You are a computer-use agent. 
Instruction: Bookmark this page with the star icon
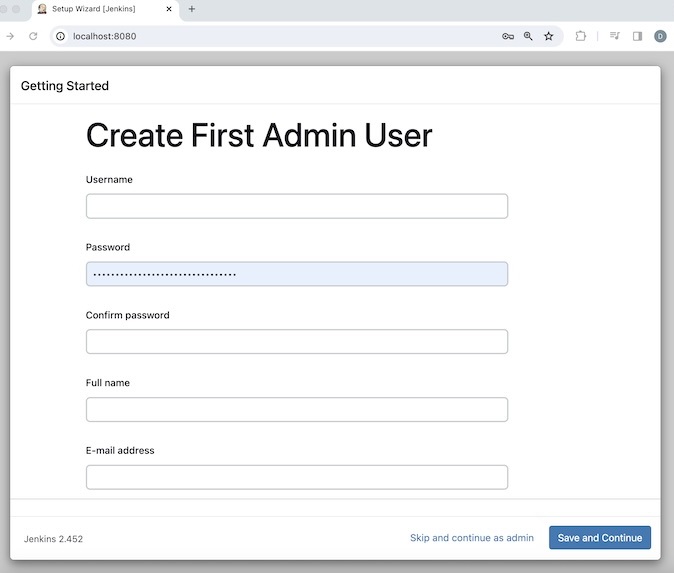549,36
